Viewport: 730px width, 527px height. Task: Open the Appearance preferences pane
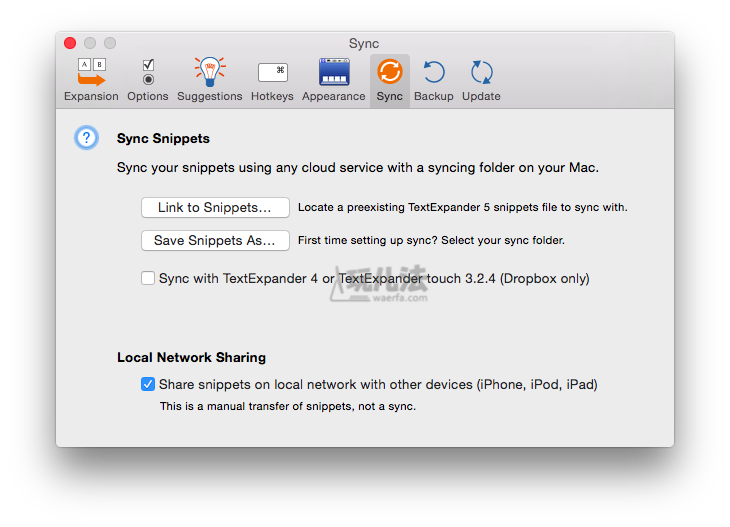333,80
